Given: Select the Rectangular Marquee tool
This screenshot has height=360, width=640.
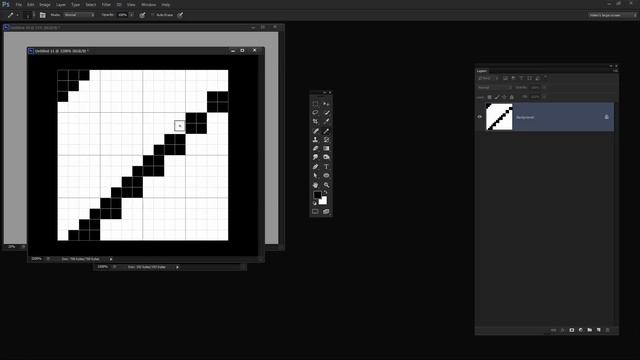Looking at the screenshot, I should click(x=315, y=104).
